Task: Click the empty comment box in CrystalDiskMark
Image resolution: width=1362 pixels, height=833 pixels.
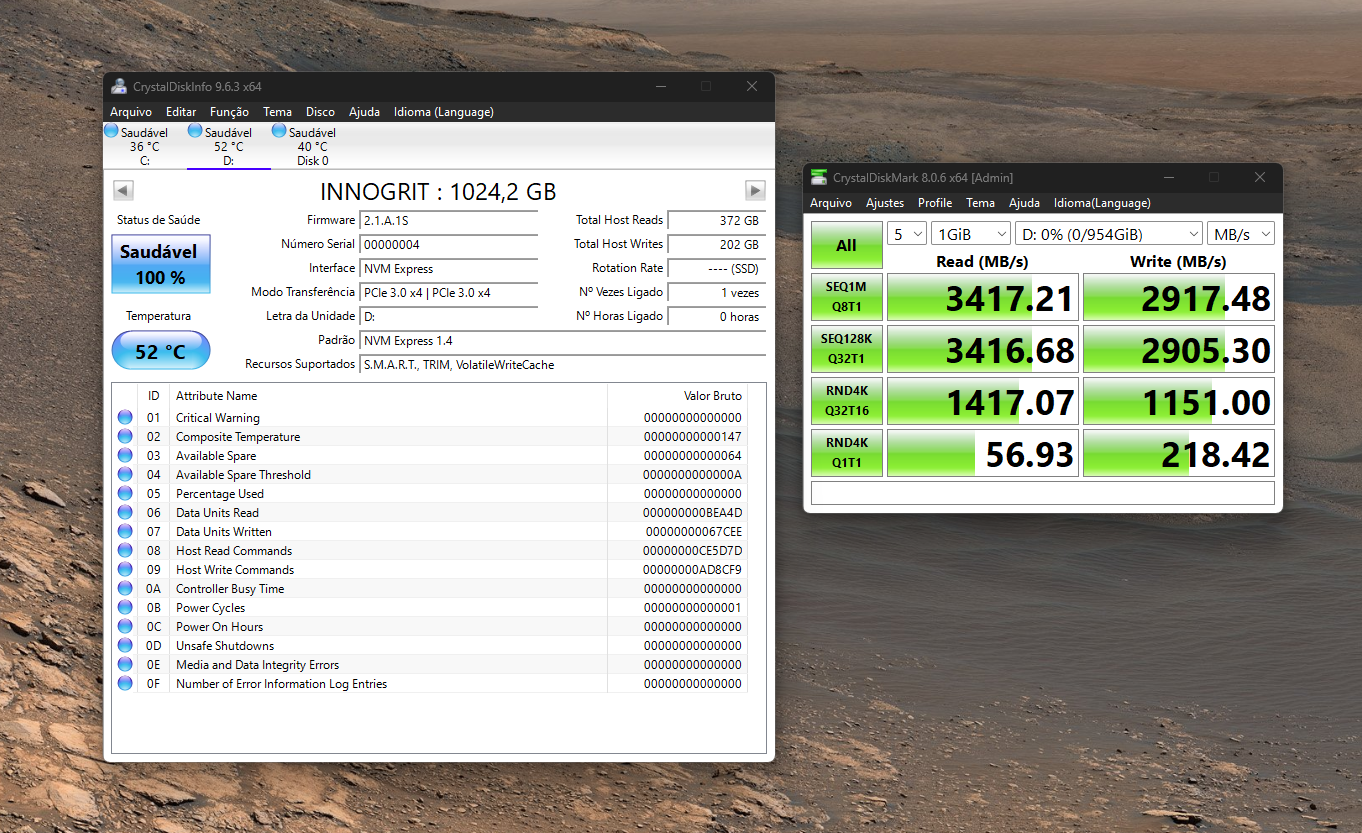Action: click(1043, 493)
